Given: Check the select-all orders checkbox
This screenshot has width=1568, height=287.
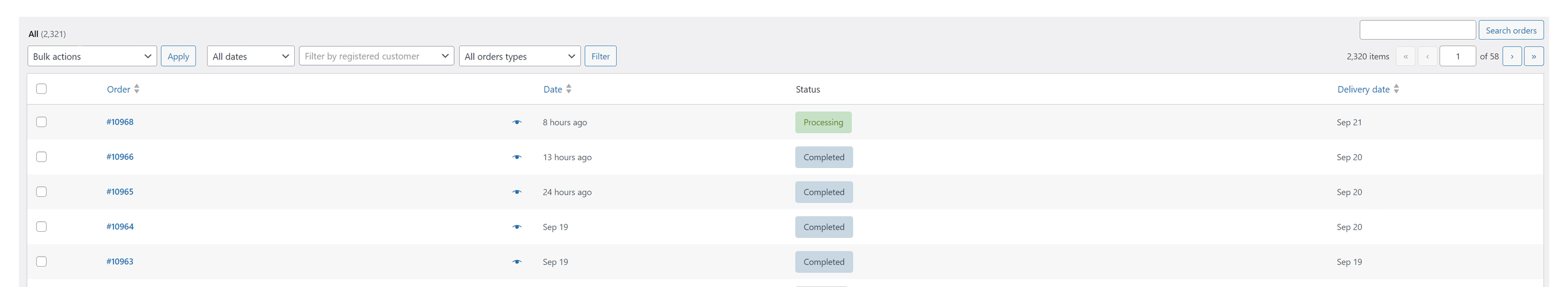Looking at the screenshot, I should click(41, 89).
